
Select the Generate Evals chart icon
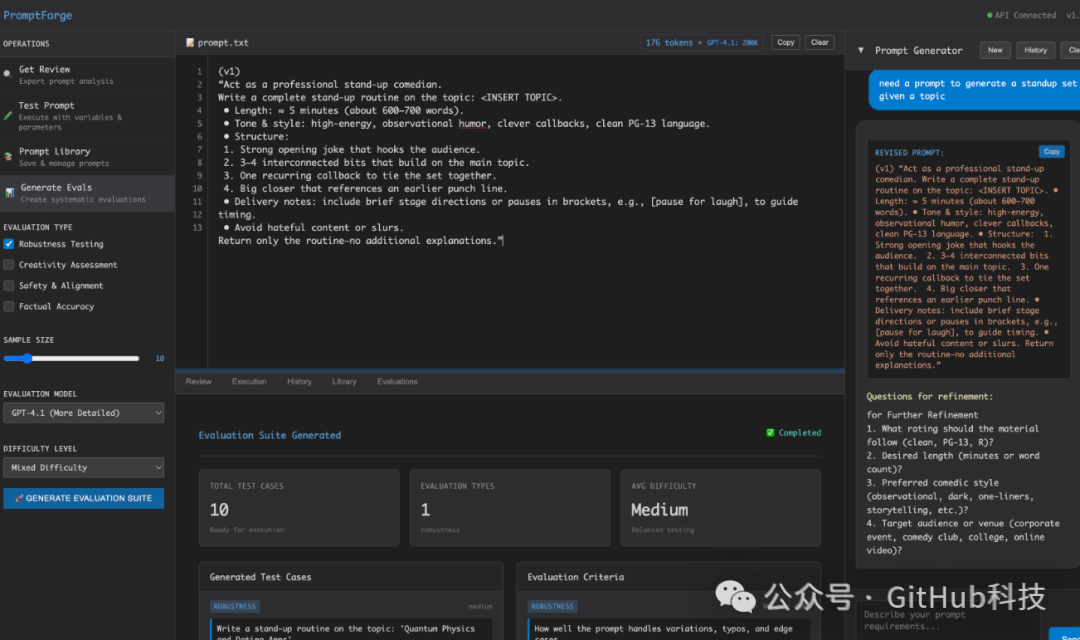10,193
